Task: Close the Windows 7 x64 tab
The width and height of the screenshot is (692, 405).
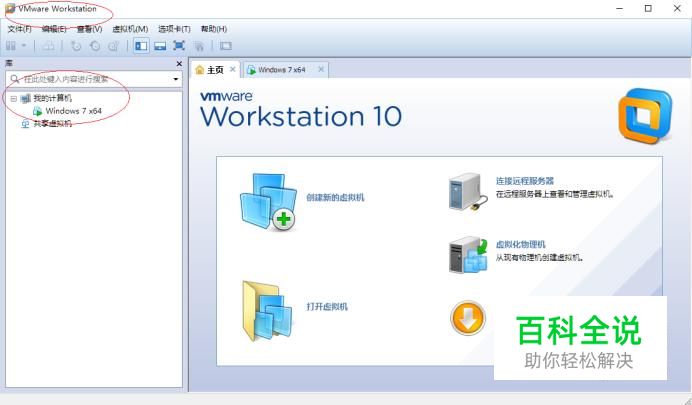Action: click(x=321, y=69)
